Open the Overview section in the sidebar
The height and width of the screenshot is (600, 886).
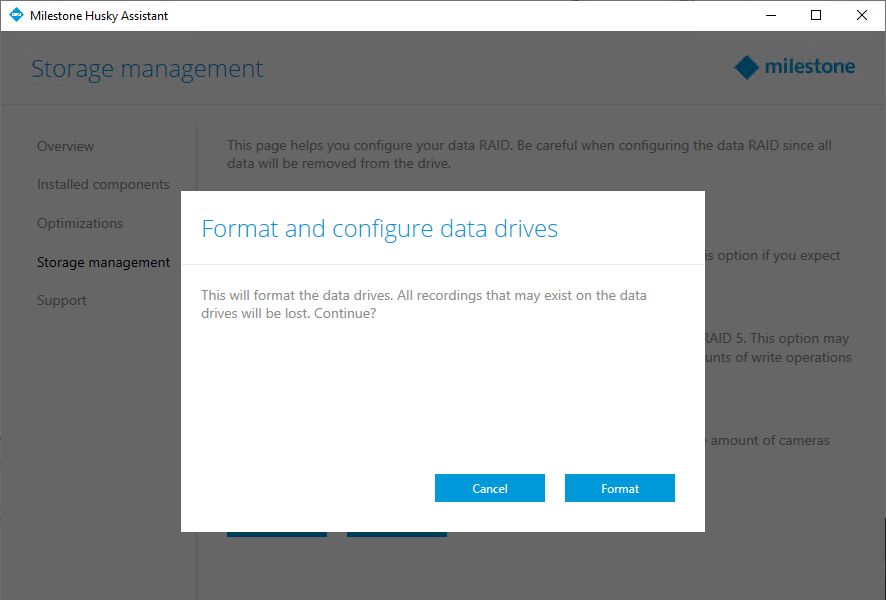click(65, 146)
